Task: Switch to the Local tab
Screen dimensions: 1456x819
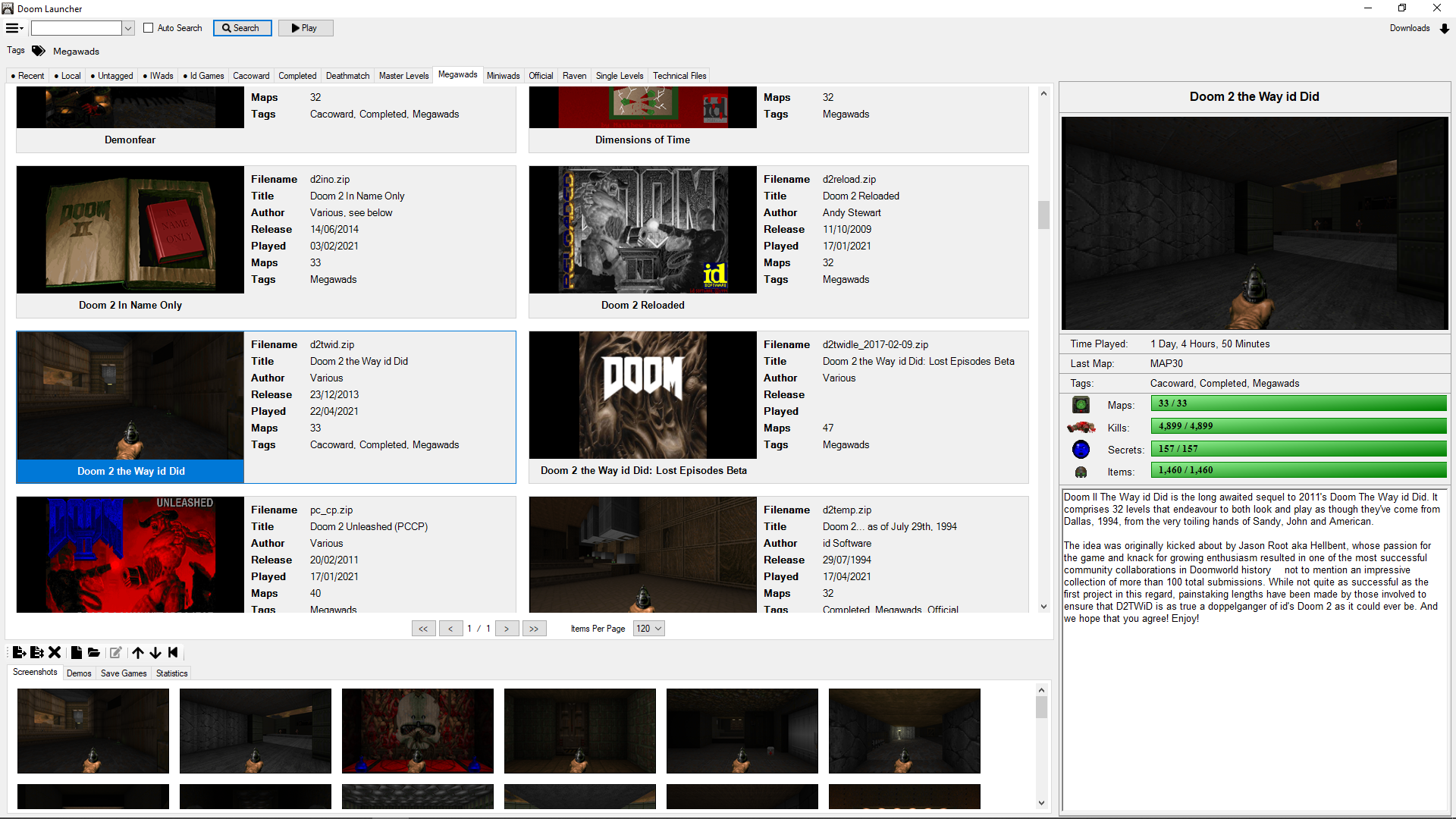Action: pos(67,76)
